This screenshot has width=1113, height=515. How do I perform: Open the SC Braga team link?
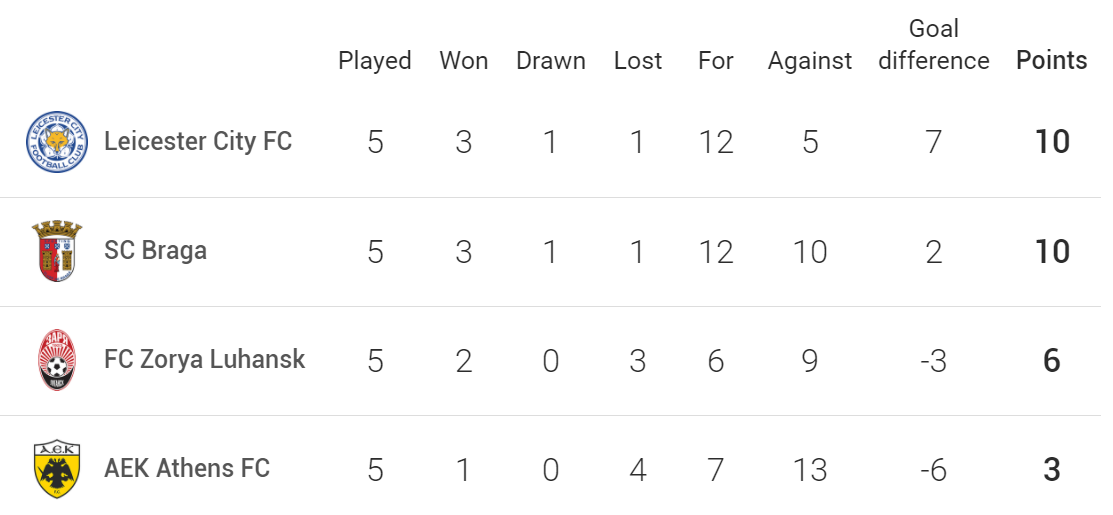pos(155,250)
